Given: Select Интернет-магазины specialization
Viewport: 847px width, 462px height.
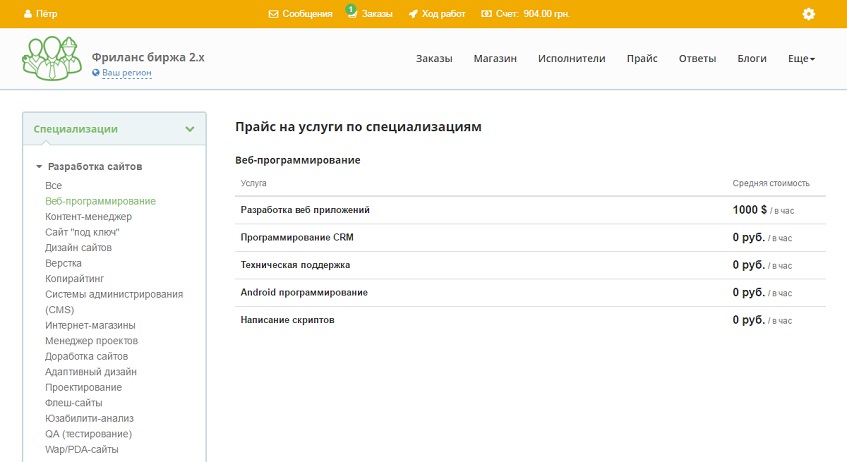Looking at the screenshot, I should 90,325.
